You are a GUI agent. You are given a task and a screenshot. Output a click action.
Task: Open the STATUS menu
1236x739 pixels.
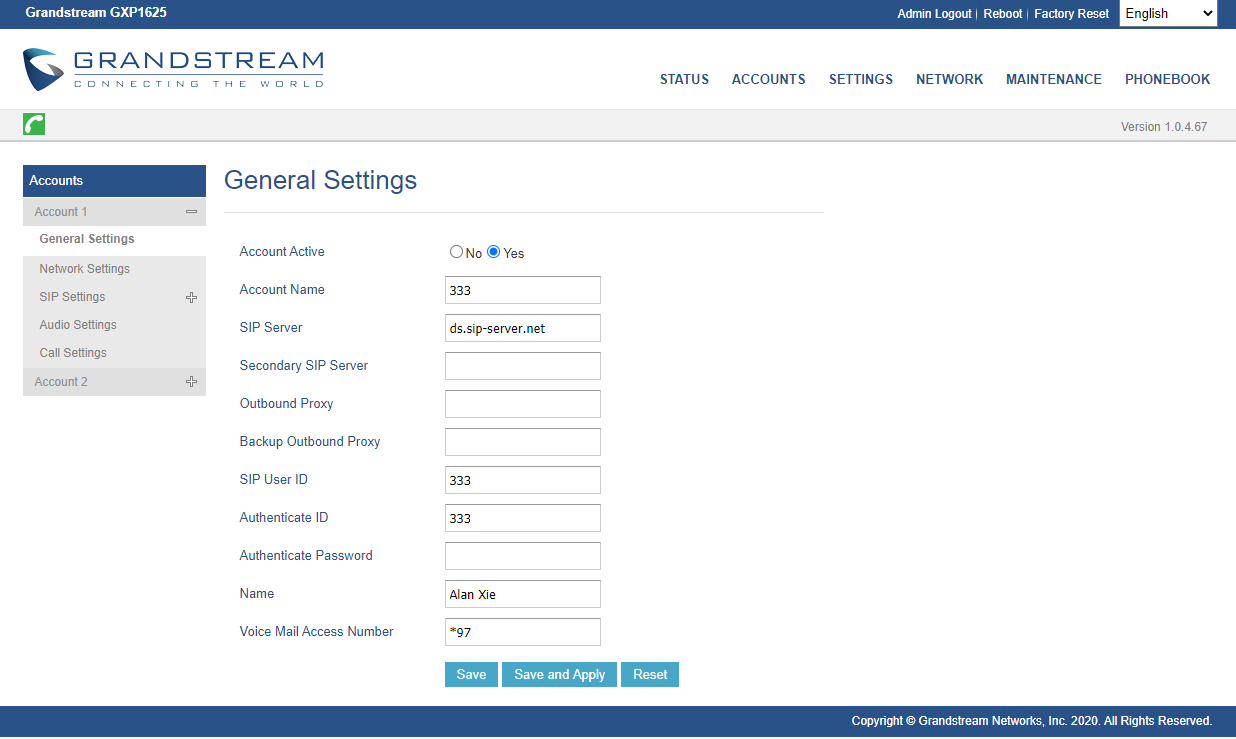tap(684, 79)
